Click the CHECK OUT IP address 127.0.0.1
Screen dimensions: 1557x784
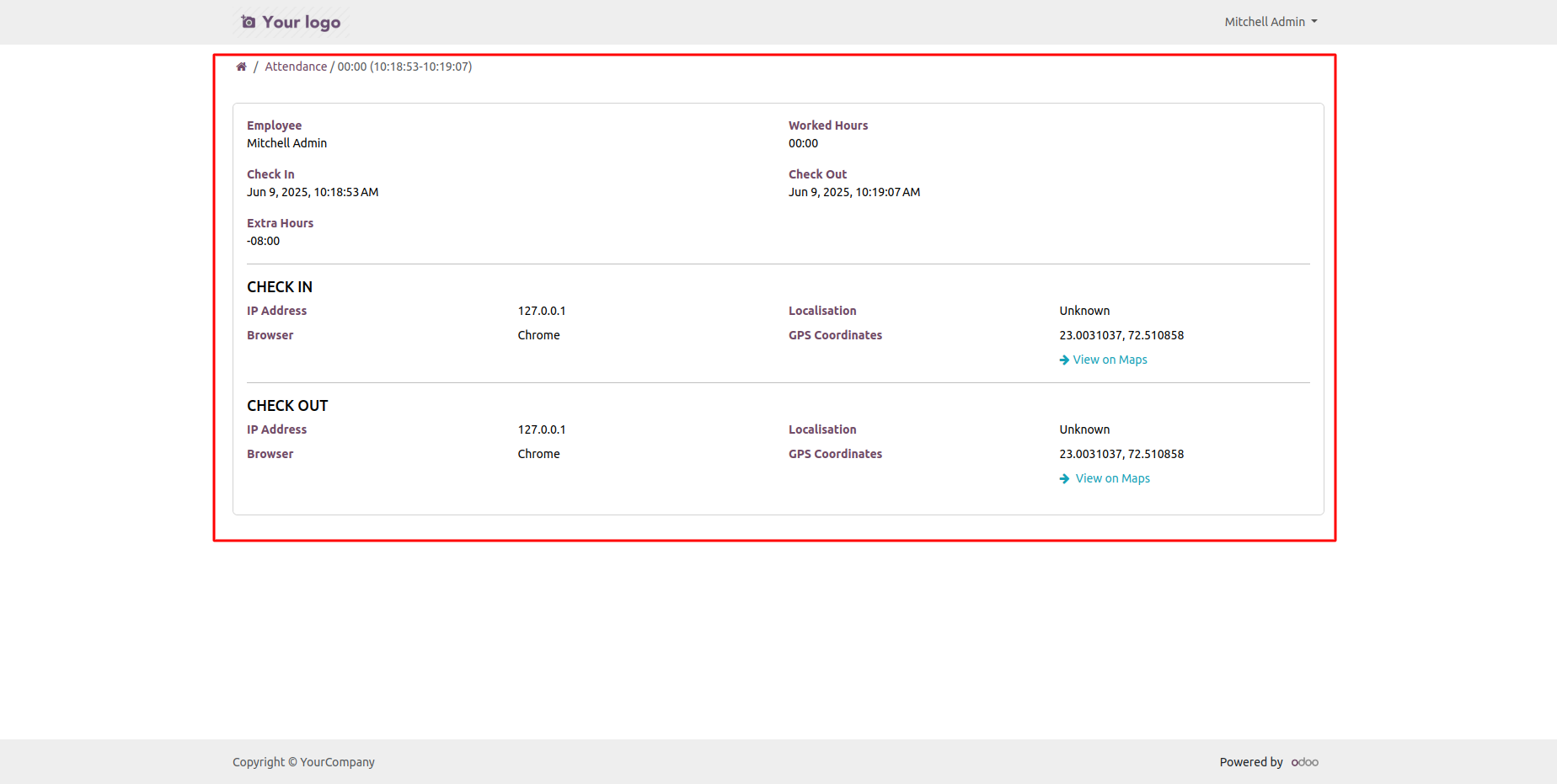(x=541, y=429)
